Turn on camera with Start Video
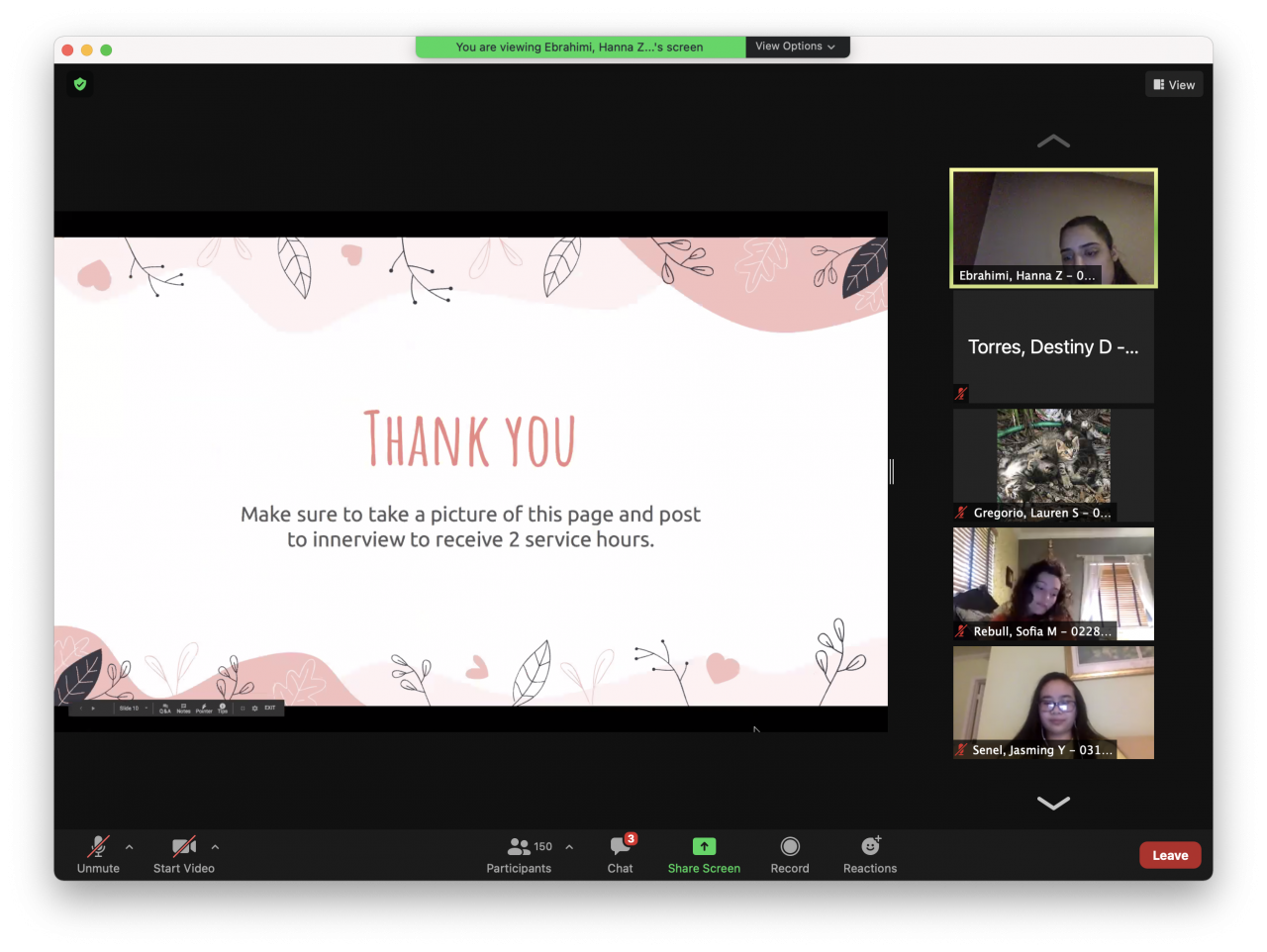The image size is (1267, 952). (184, 847)
